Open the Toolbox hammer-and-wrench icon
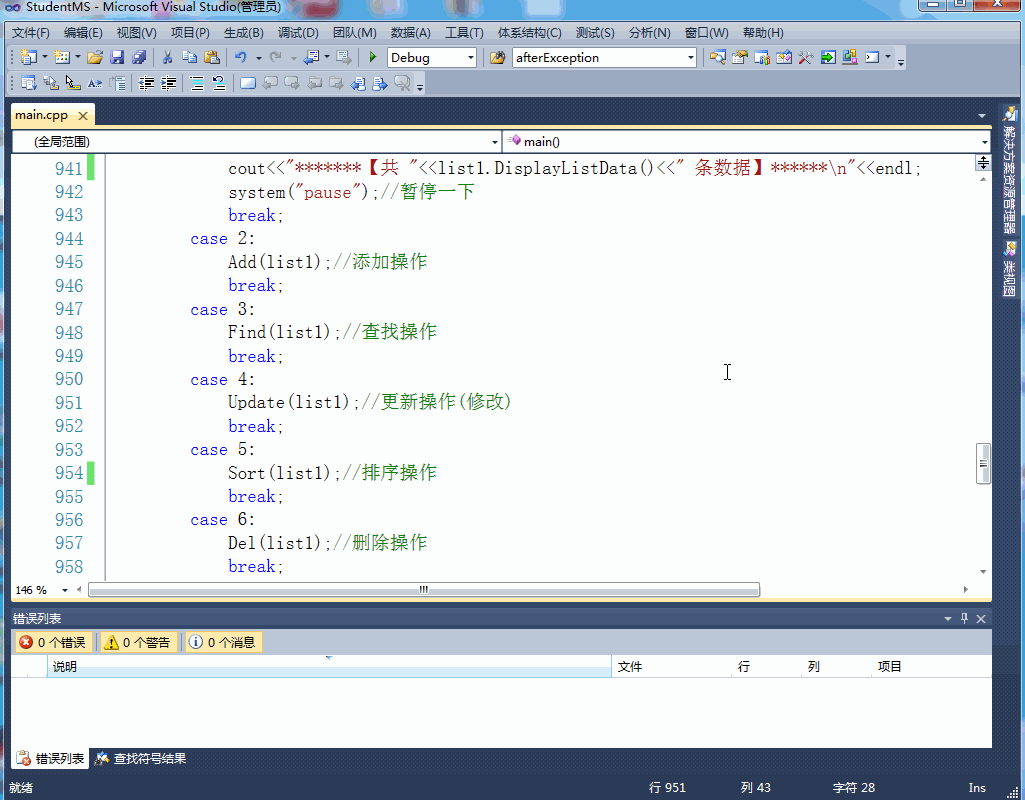Image resolution: width=1025 pixels, height=800 pixels. (x=805, y=58)
